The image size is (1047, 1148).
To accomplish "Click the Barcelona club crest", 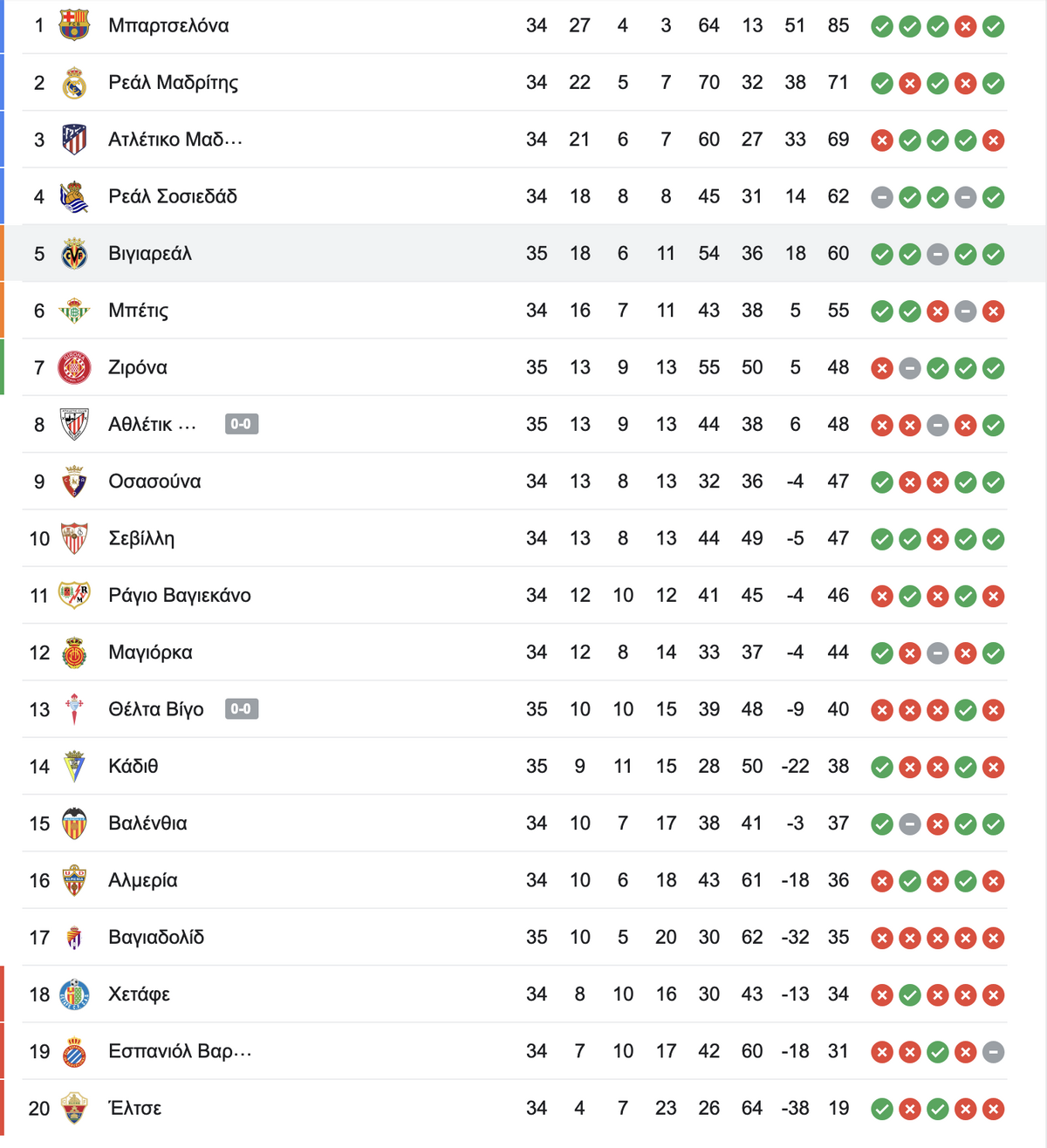I will coord(74,25).
